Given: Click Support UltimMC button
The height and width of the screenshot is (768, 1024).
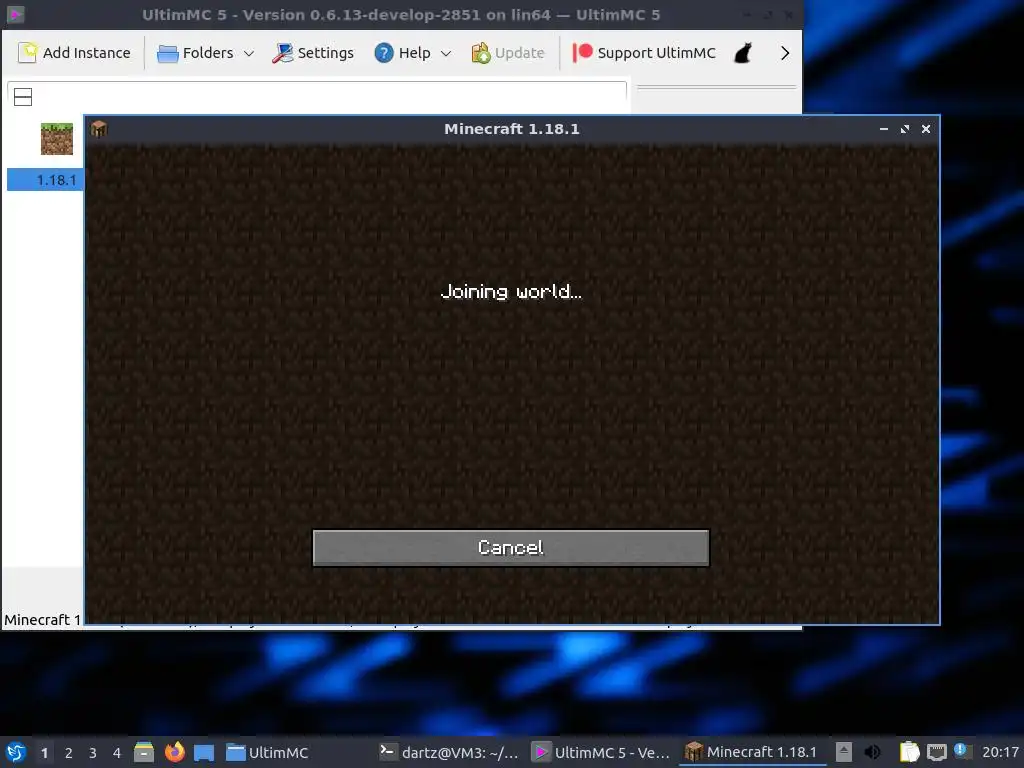Looking at the screenshot, I should (644, 53).
